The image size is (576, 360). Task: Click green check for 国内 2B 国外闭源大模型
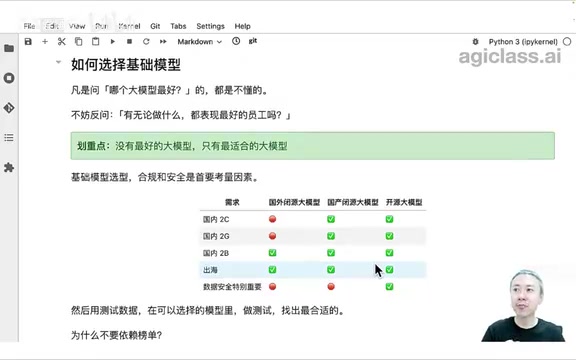click(272, 253)
